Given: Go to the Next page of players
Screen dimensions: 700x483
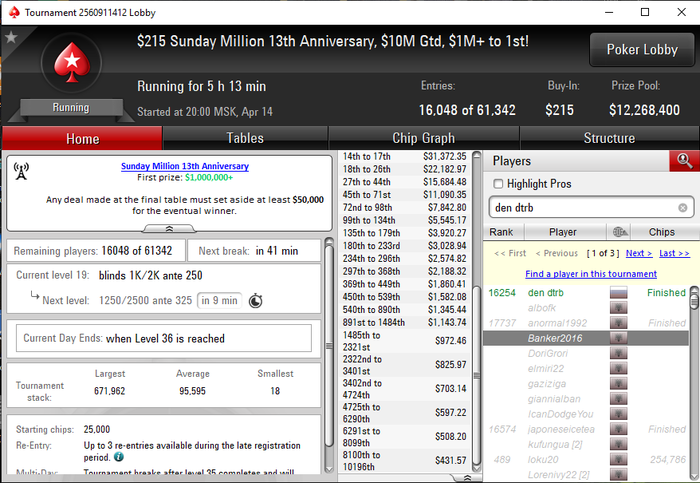Looking at the screenshot, I should point(639,253).
